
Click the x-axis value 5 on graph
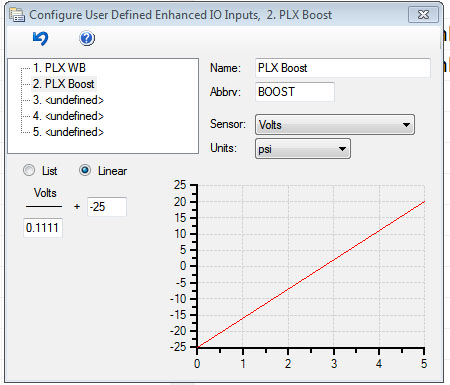[424, 363]
